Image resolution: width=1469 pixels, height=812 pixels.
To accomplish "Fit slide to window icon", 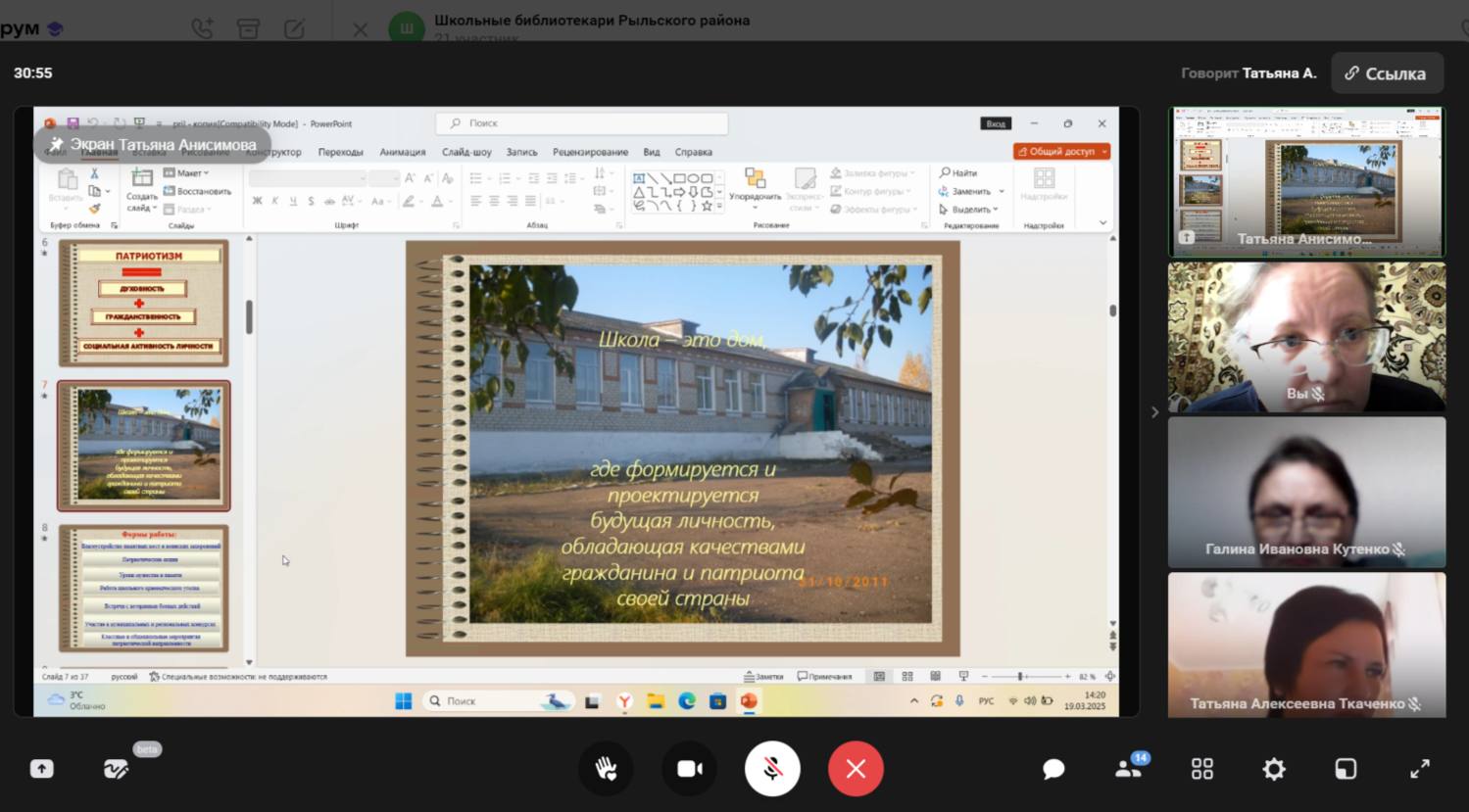I will 1110,676.
